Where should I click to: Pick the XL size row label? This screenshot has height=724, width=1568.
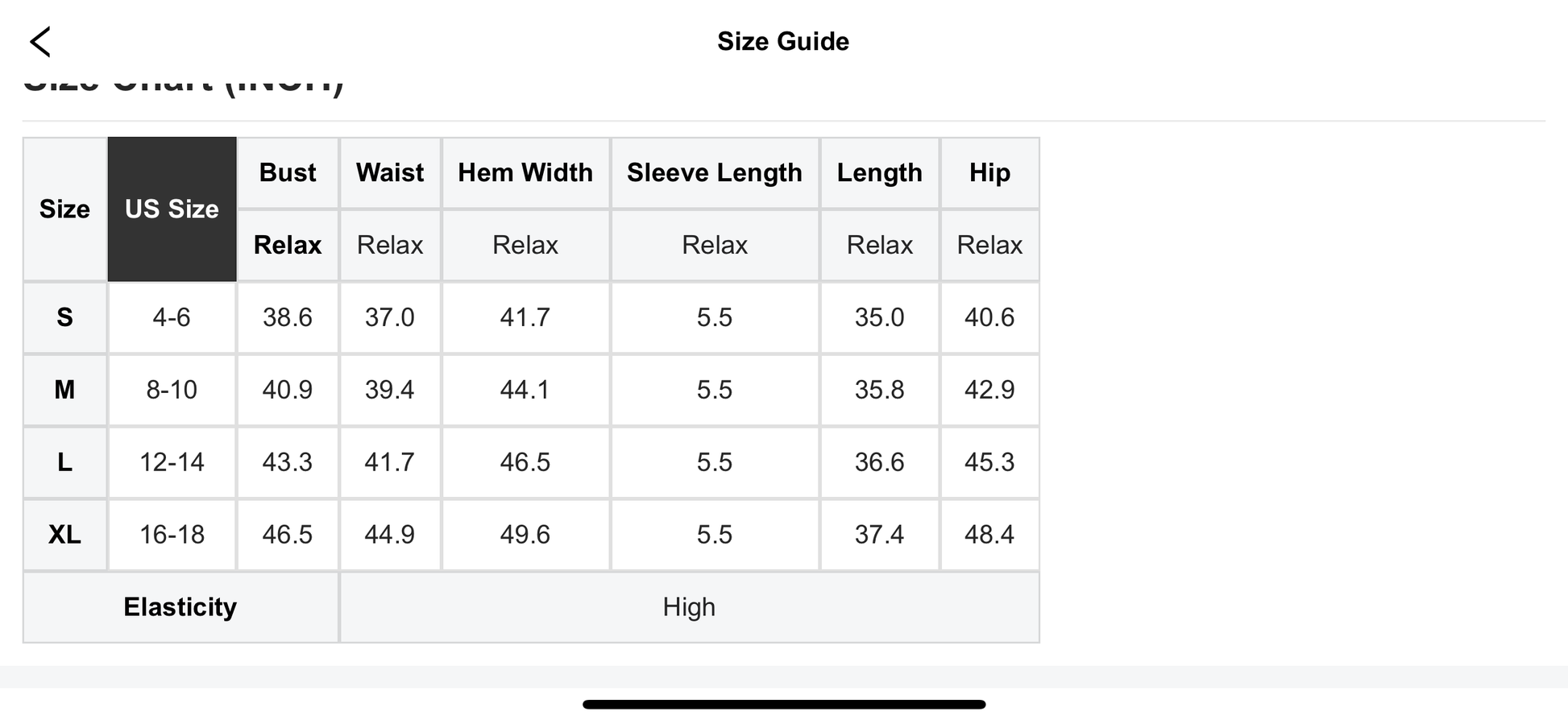pyautogui.click(x=64, y=535)
